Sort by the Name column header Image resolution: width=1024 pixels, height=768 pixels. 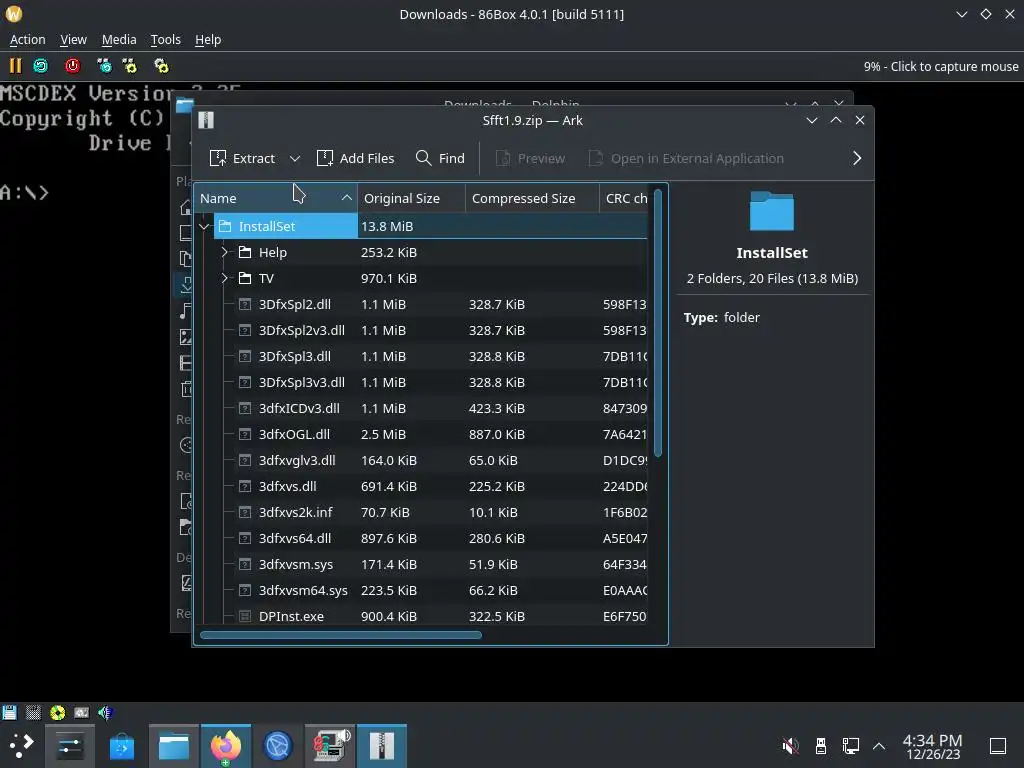pyautogui.click(x=276, y=199)
